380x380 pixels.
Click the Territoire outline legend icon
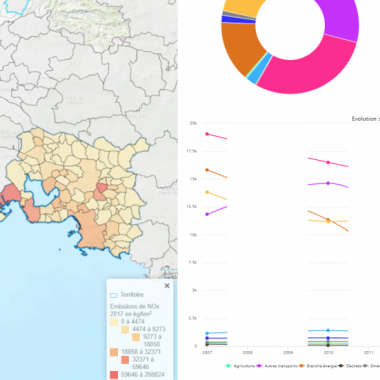[x=113, y=295]
